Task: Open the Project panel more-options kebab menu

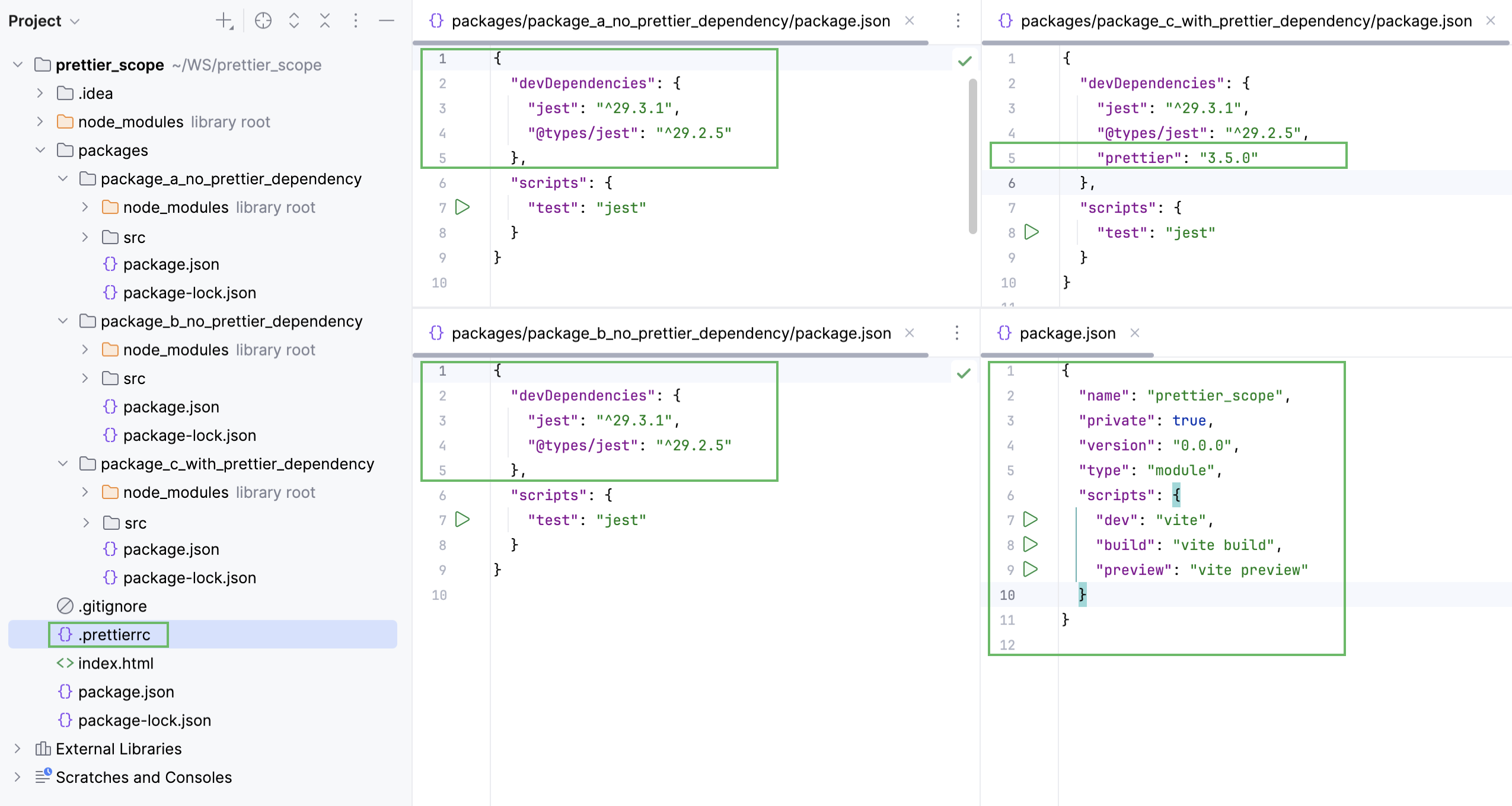Action: [356, 20]
